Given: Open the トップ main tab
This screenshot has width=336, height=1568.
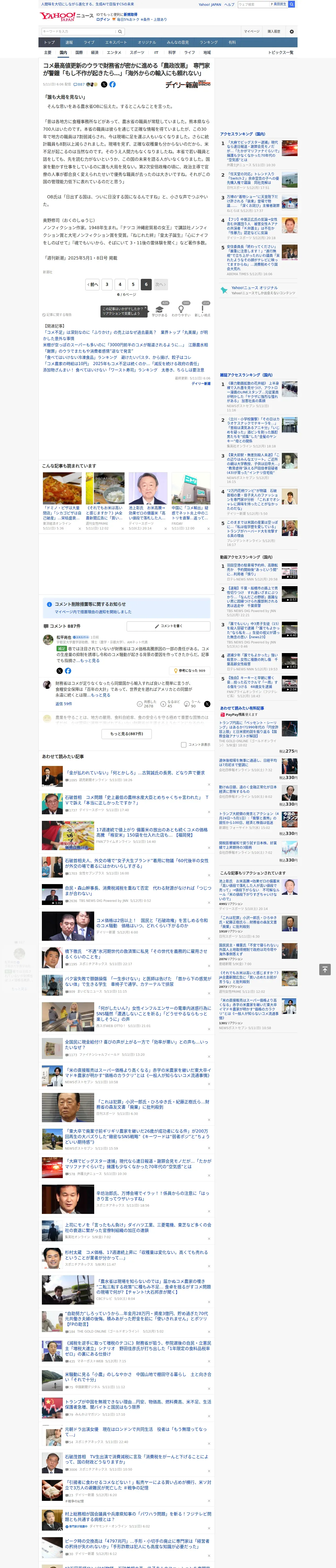Looking at the screenshot, I should coord(49,43).
